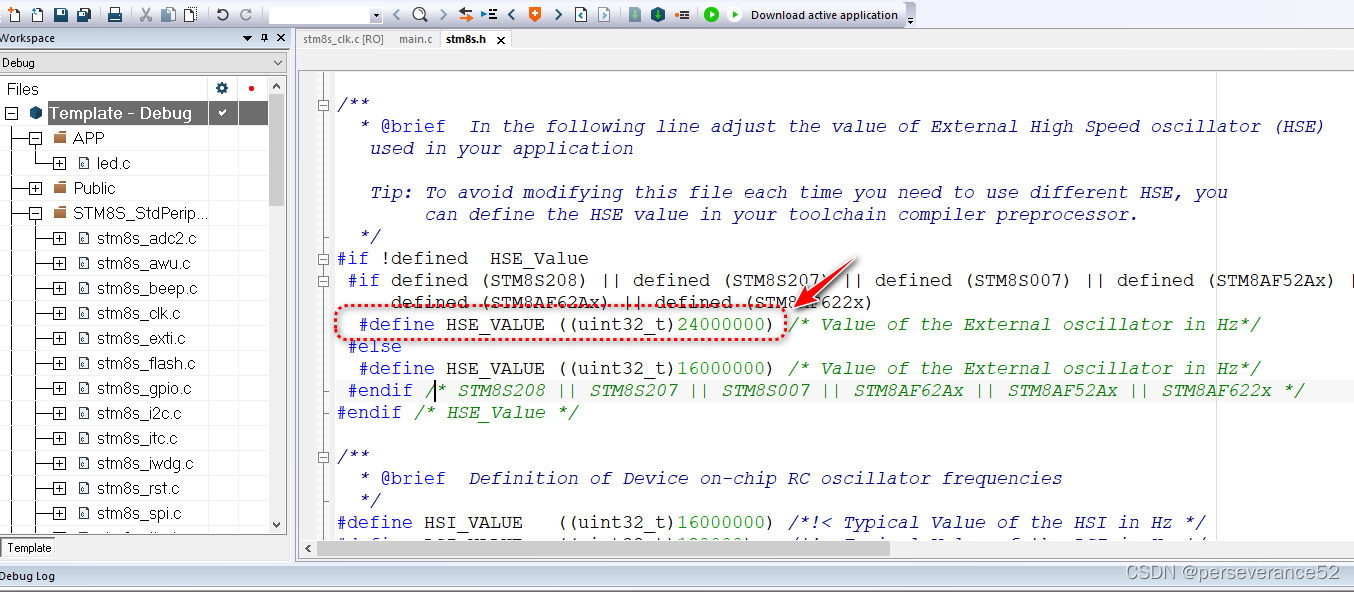Toggle checkmark for Template - Debug

222,114
